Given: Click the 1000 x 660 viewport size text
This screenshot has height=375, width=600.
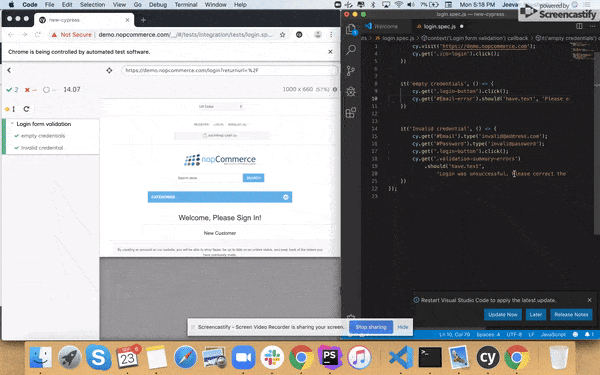Looking at the screenshot, I should [298, 89].
